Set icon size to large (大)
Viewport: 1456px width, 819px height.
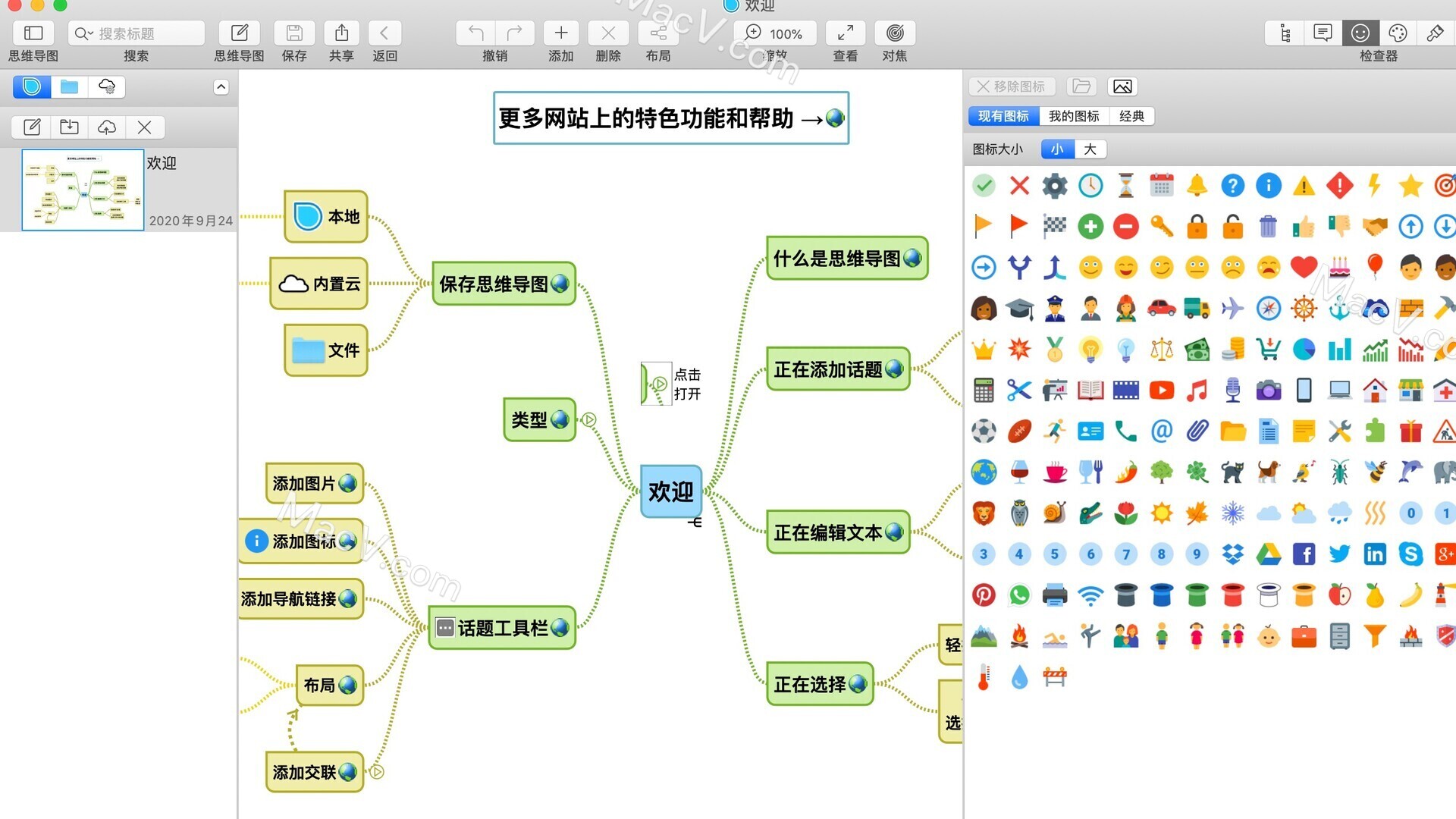pos(1090,149)
